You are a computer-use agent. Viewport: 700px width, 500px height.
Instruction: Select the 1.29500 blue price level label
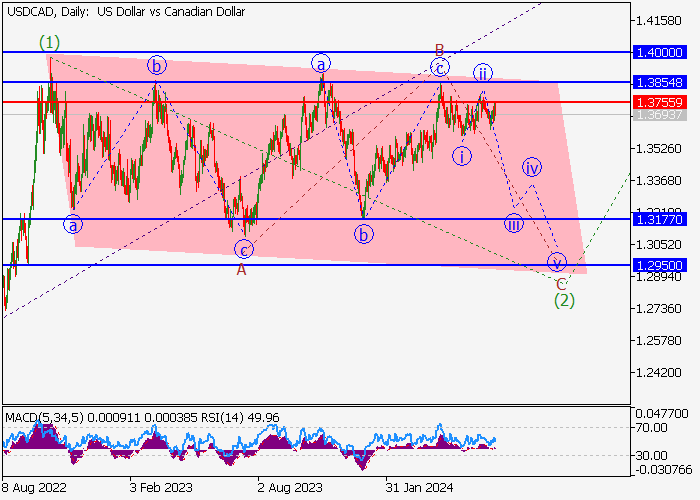point(660,265)
